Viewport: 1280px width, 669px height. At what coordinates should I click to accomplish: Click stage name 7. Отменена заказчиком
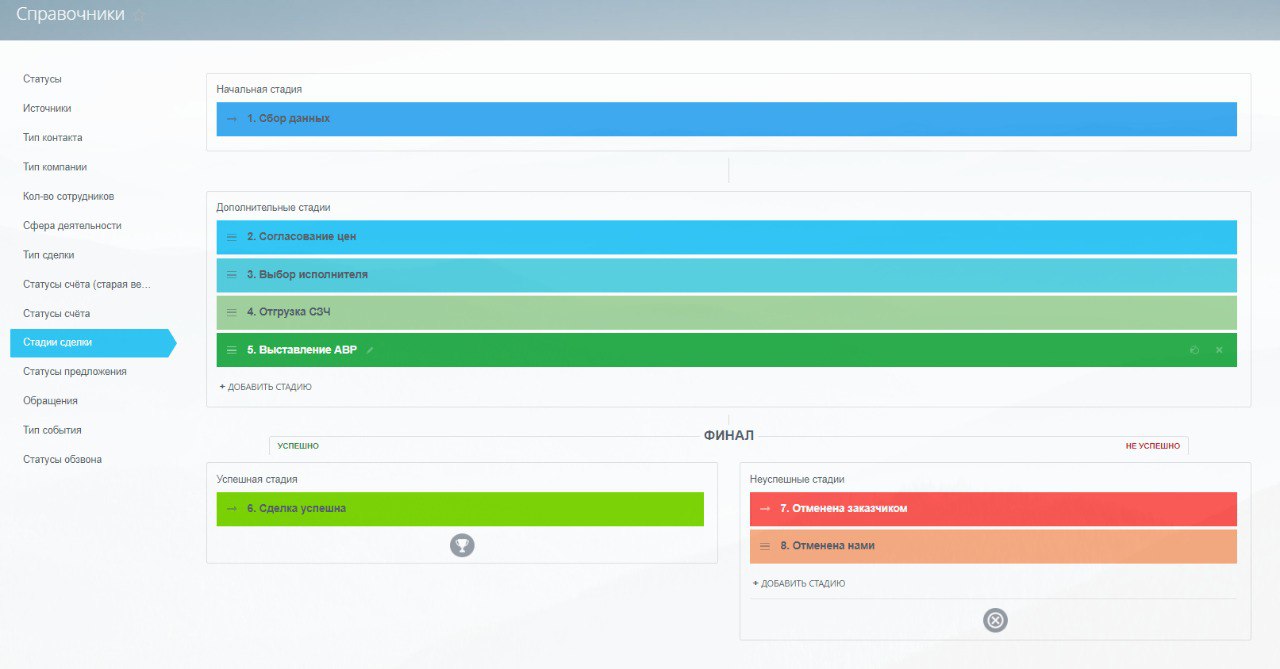[844, 509]
